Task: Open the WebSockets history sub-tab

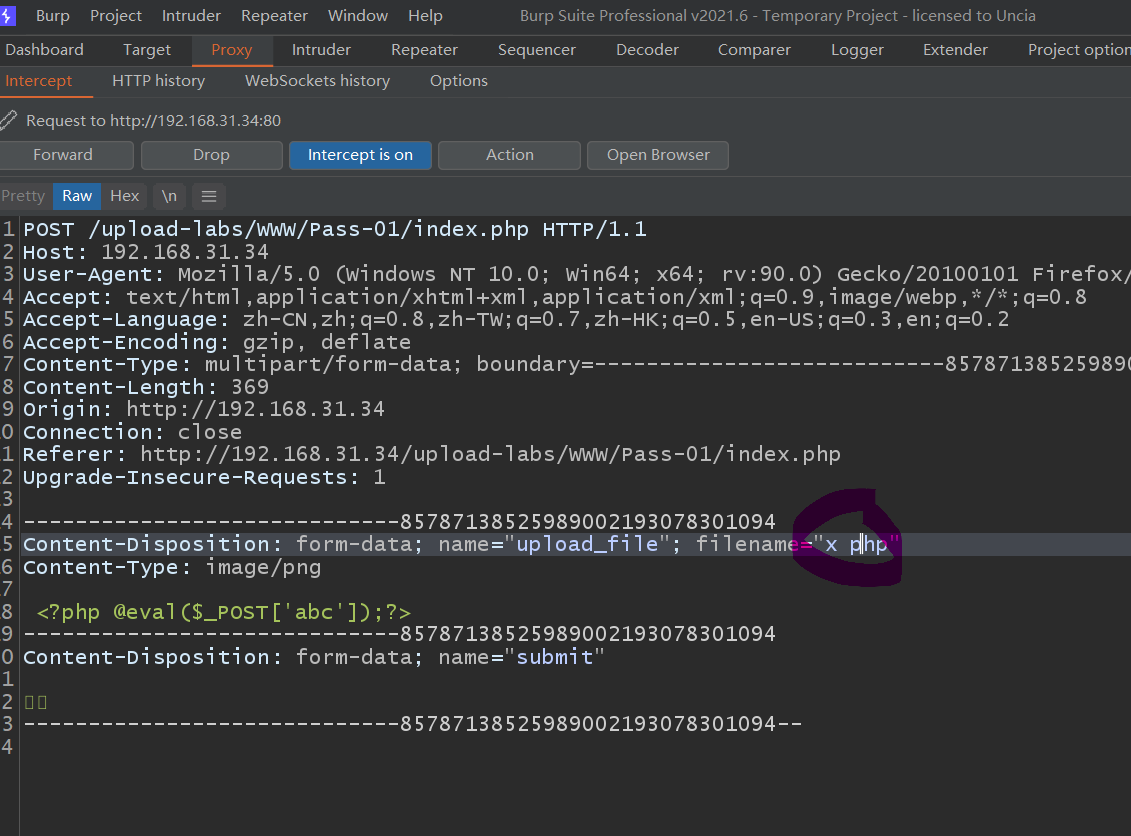Action: pyautogui.click(x=317, y=81)
